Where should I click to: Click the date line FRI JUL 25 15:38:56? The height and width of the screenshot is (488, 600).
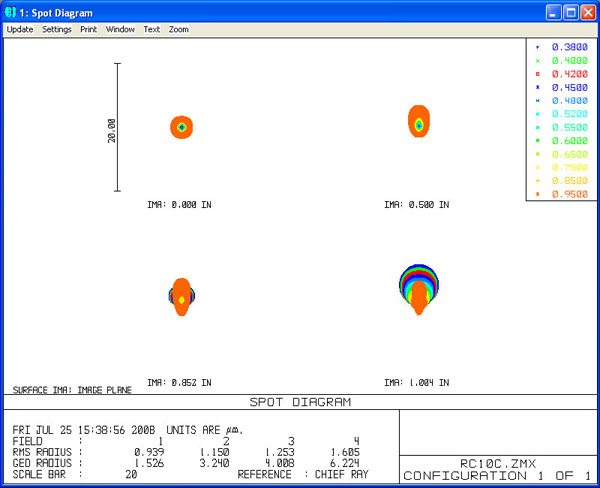coord(83,430)
